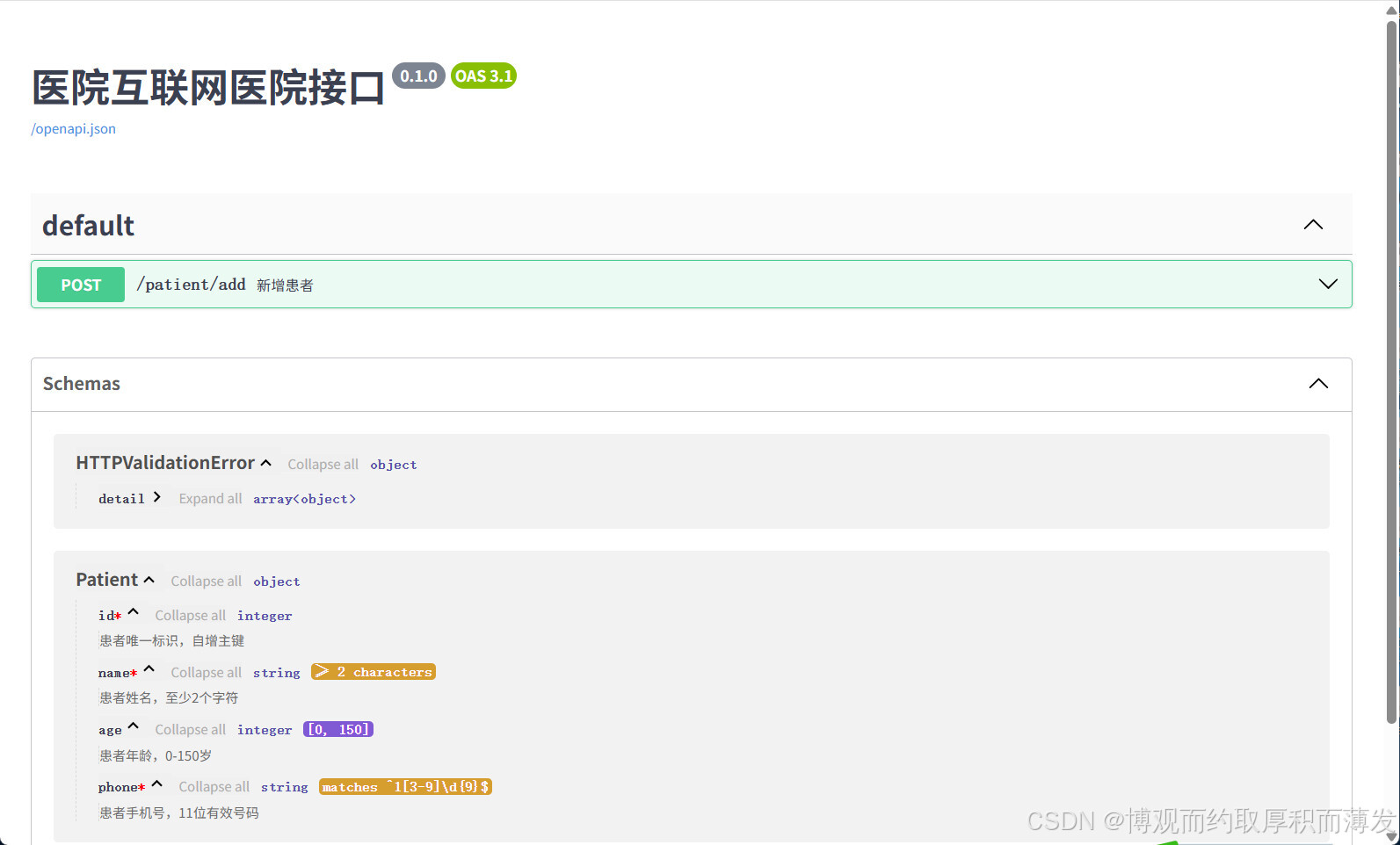This screenshot has width=1400, height=845.
Task: Open the /openapi.json link
Action: point(74,128)
